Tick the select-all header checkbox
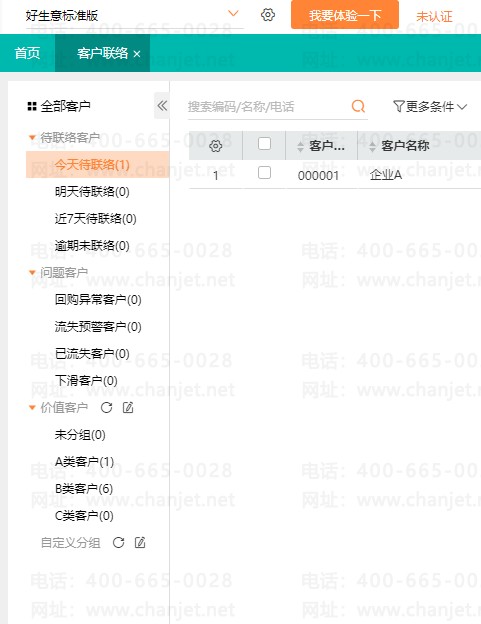Image resolution: width=481 pixels, height=624 pixels. pyautogui.click(x=265, y=143)
